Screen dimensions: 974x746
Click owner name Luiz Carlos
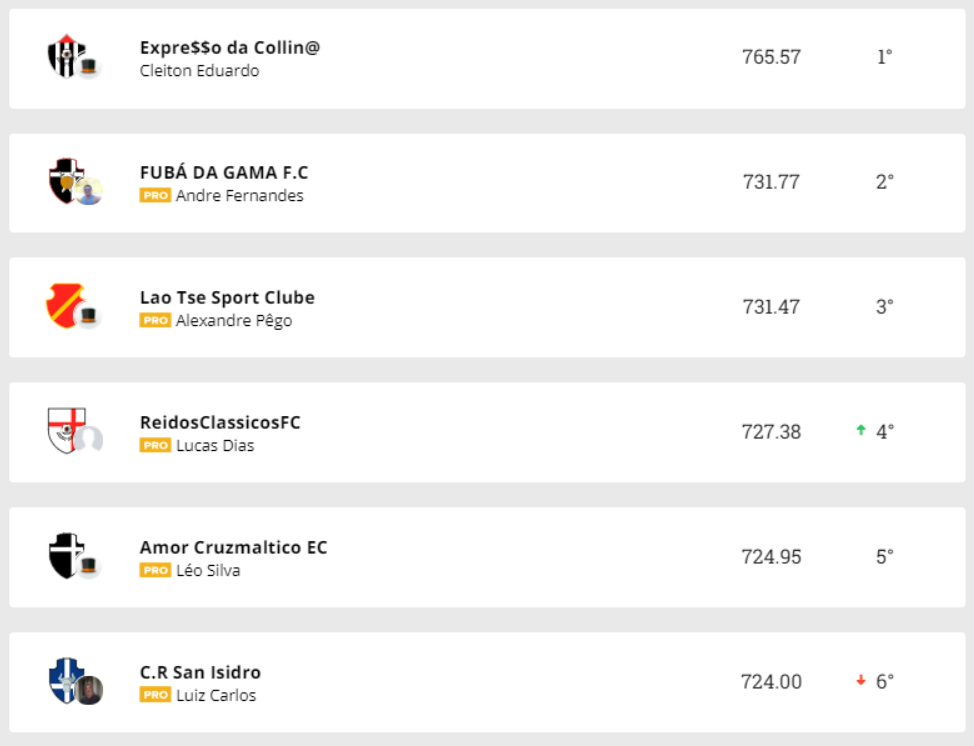(215, 696)
